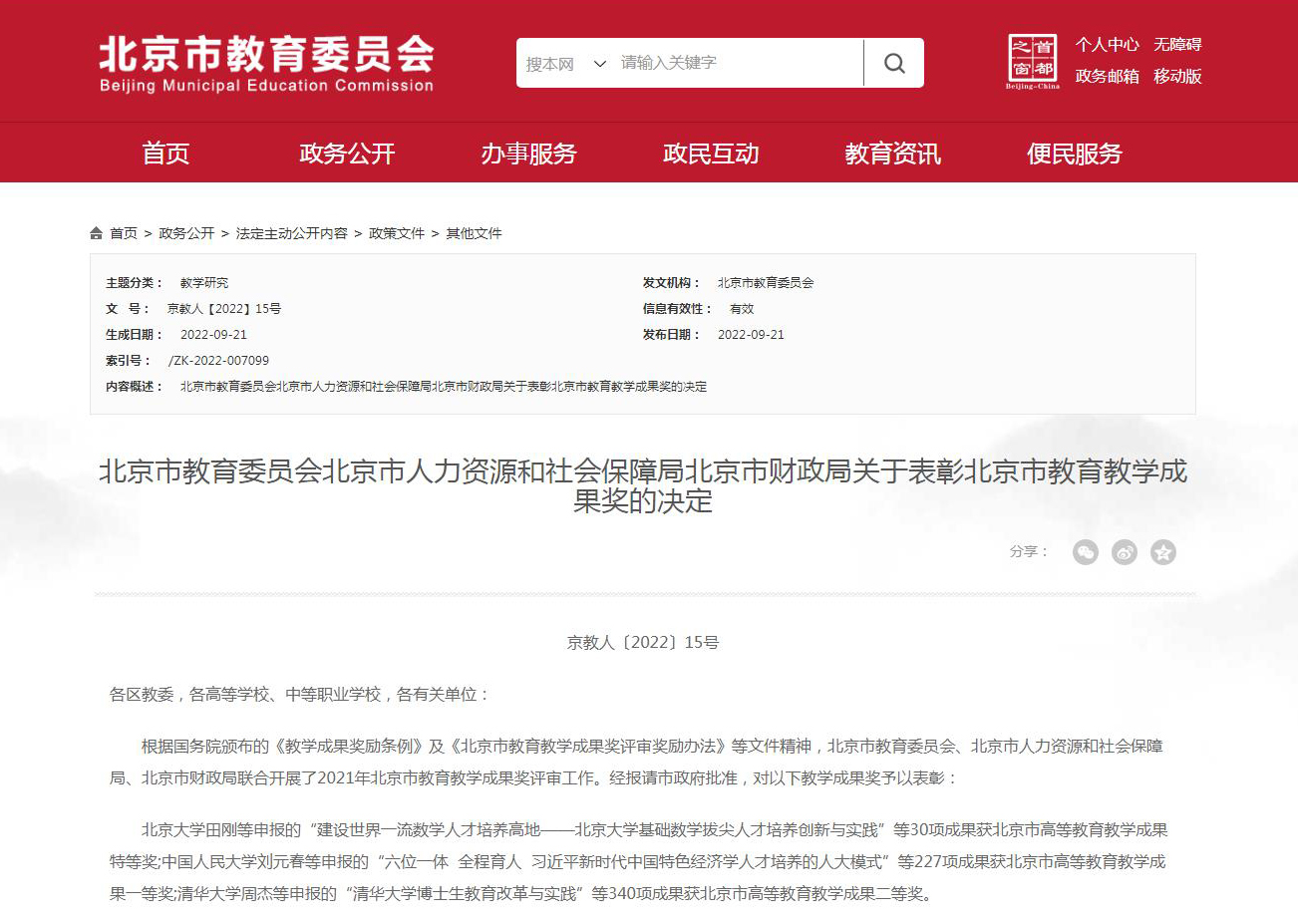Viewport: 1298px width, 924px height.
Task: Share article via WeChat icon
Action: (x=1085, y=552)
